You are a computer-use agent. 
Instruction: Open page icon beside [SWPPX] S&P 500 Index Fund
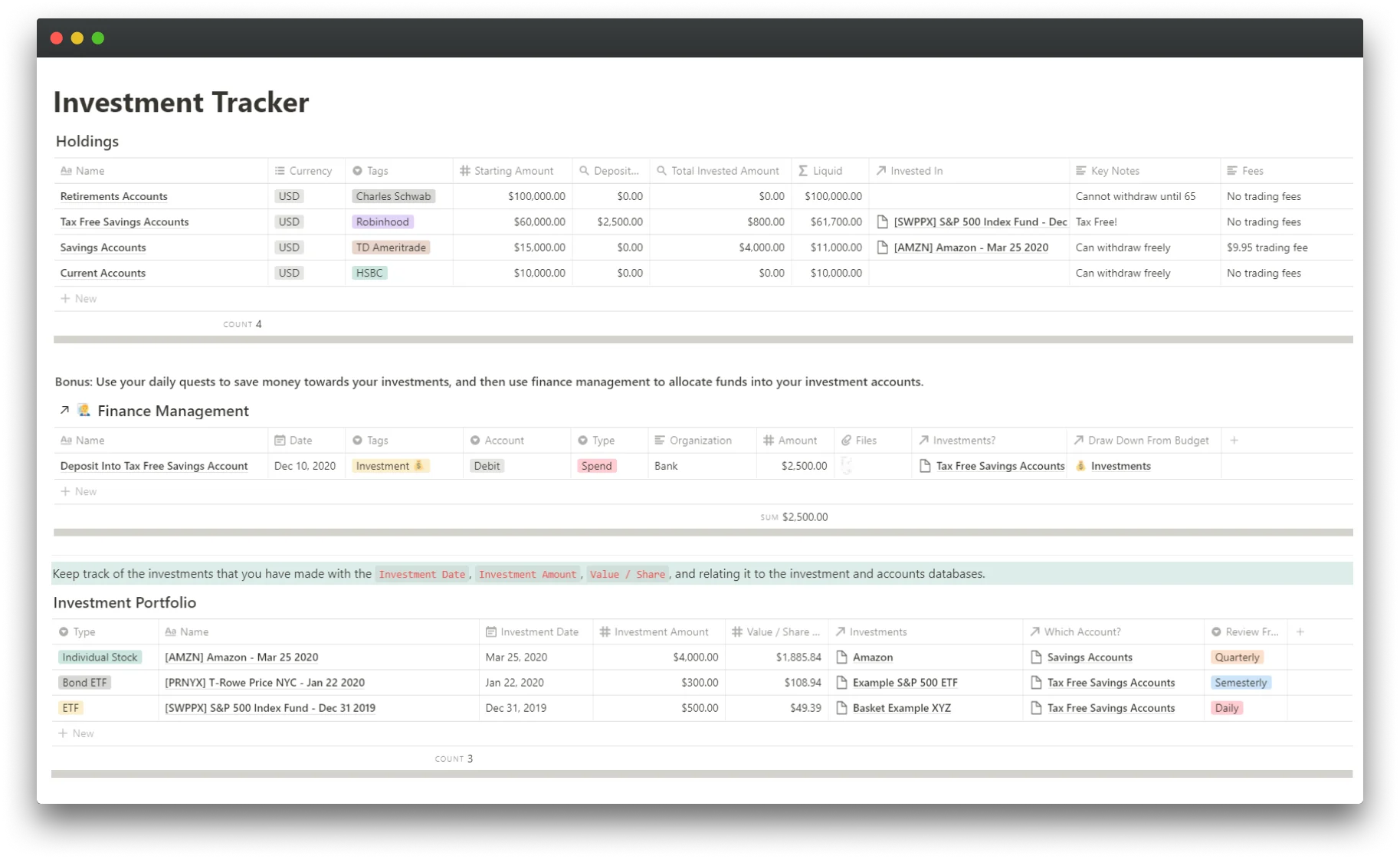(x=882, y=221)
